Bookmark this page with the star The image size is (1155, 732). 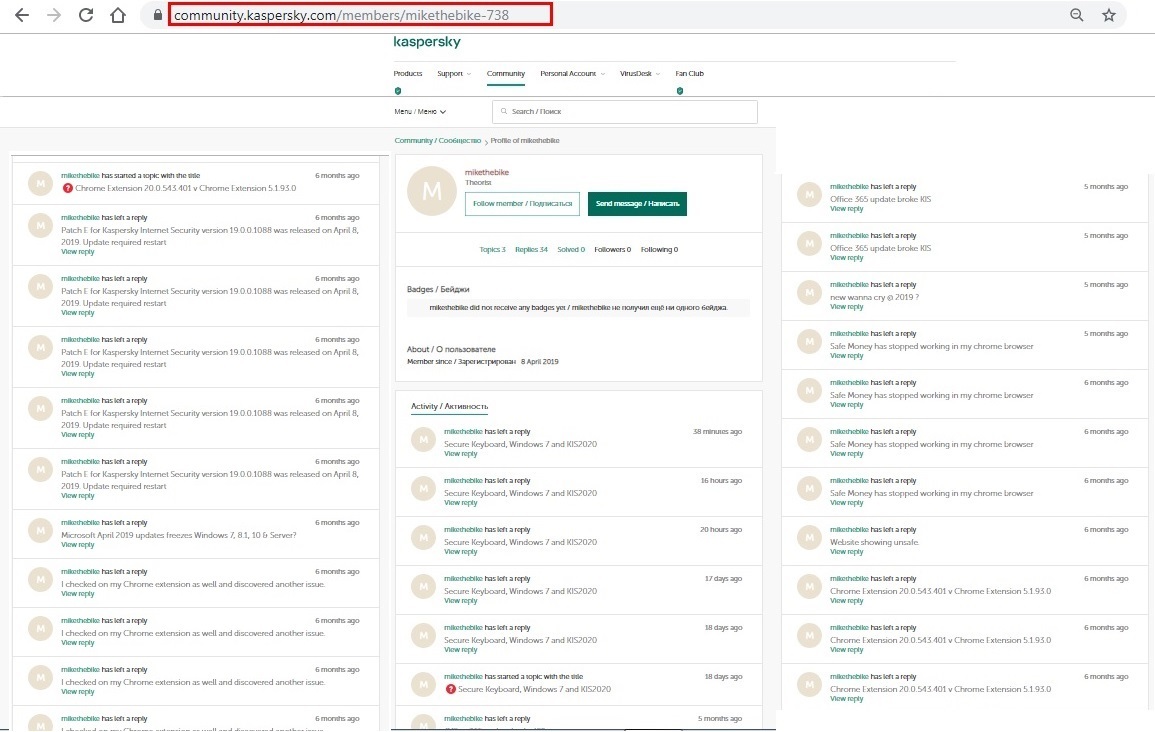pyautogui.click(x=1109, y=15)
